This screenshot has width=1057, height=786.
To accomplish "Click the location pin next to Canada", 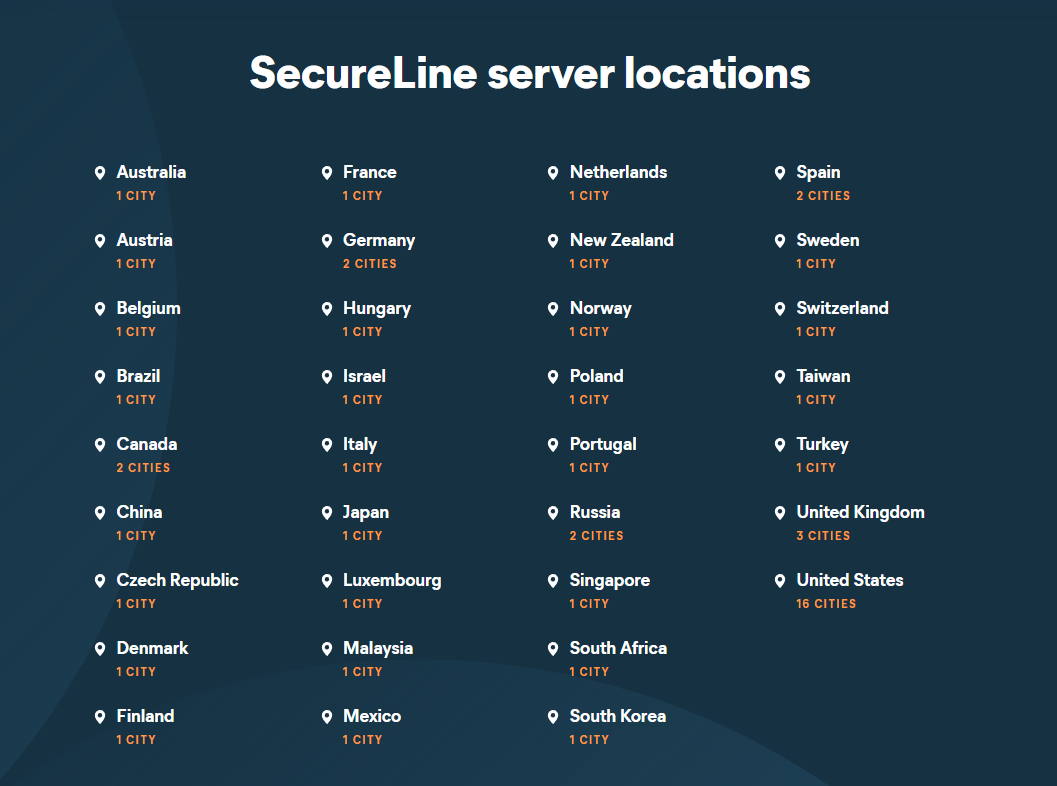I will (x=100, y=445).
